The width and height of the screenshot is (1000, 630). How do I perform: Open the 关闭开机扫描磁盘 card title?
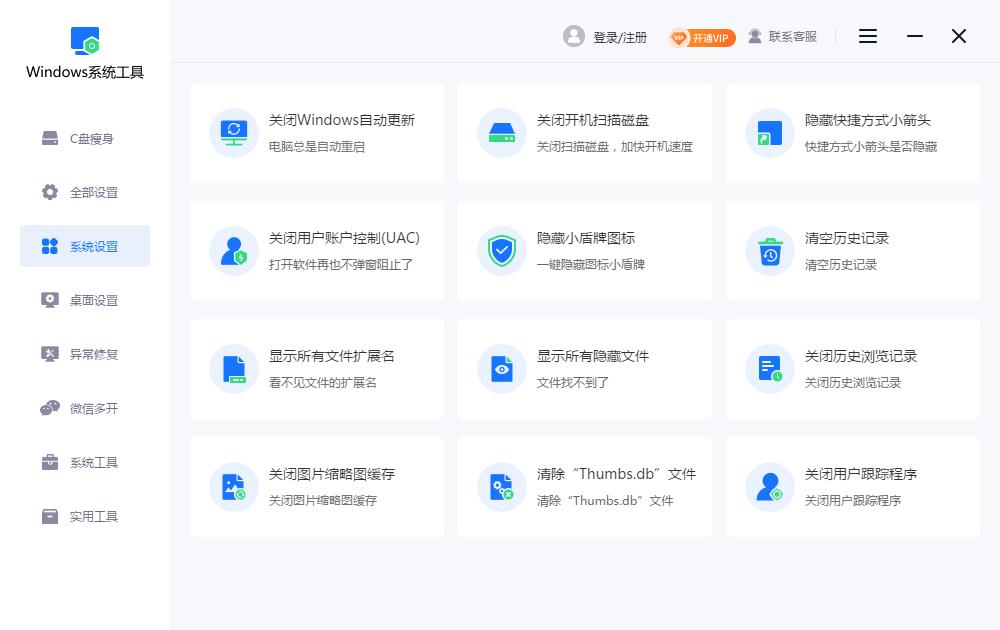point(592,120)
